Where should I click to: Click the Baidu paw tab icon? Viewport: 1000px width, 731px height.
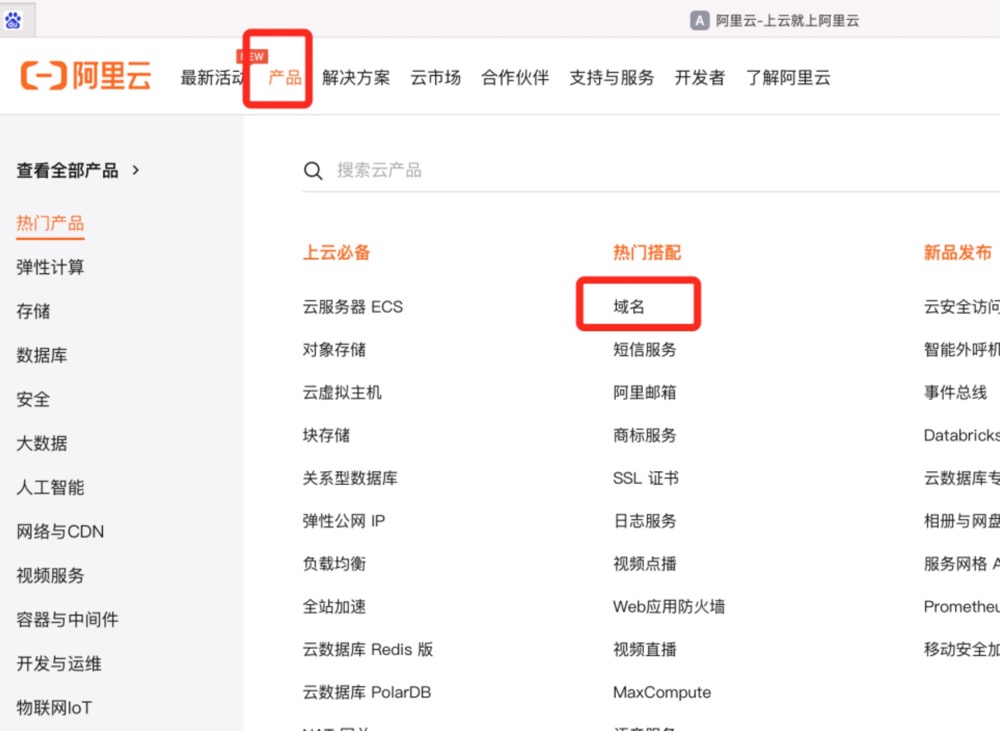coord(13,20)
